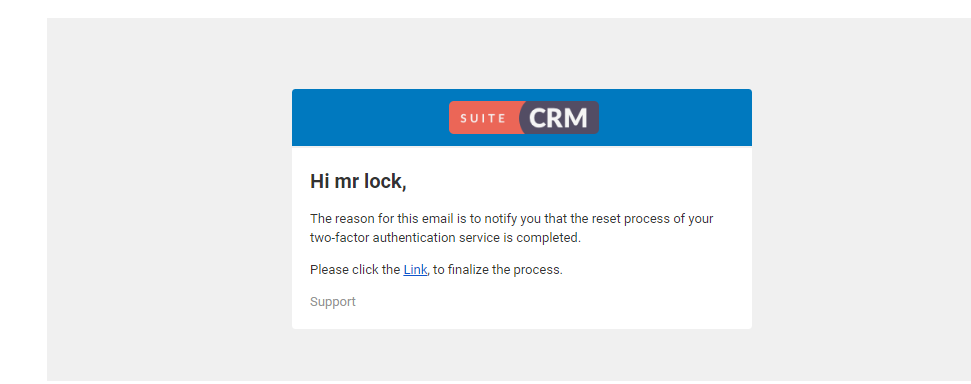Select the "Hi mr lock," greeting heading
This screenshot has width=971, height=384.
click(x=358, y=182)
